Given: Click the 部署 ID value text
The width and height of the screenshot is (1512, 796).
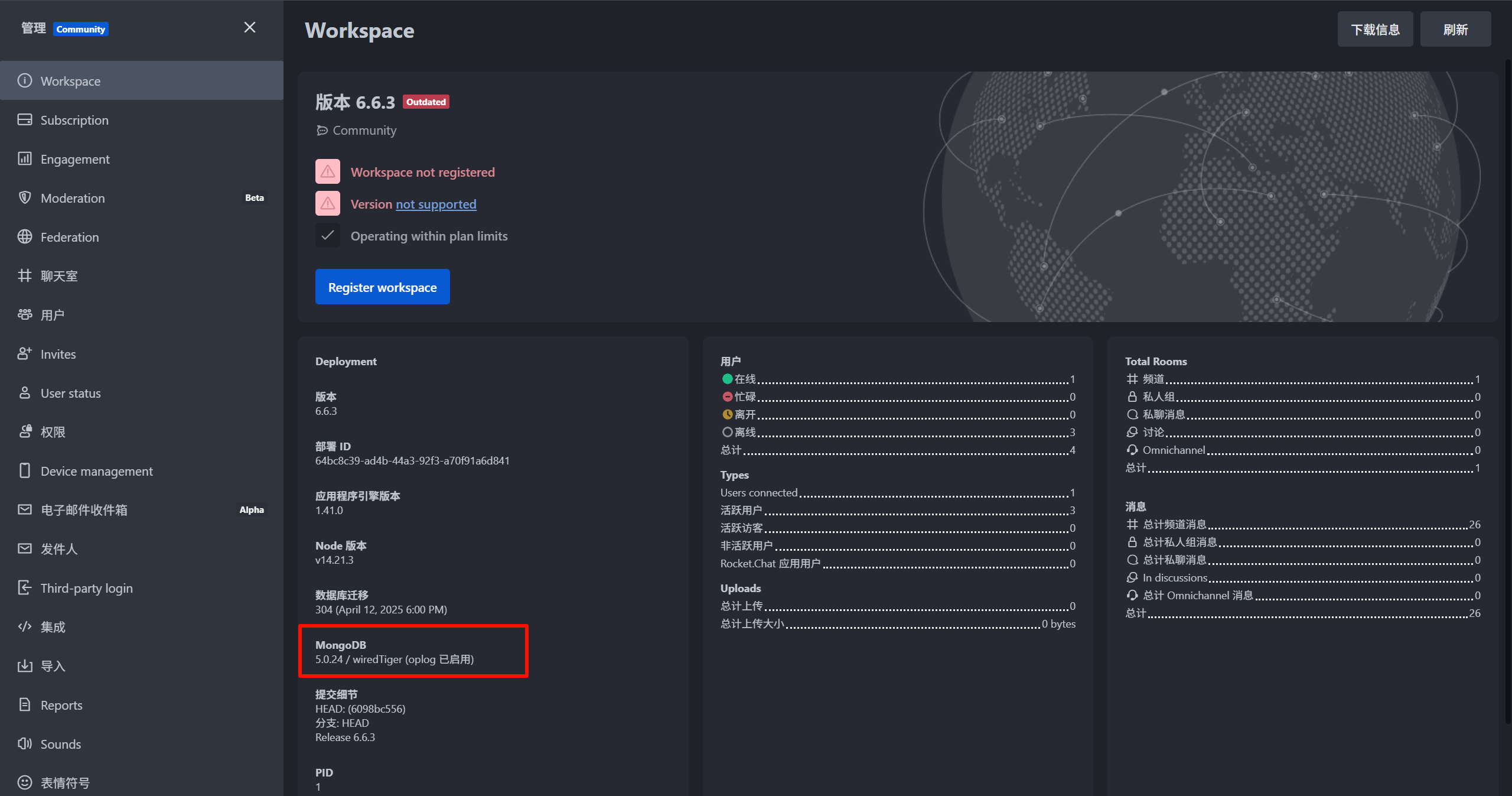Looking at the screenshot, I should tap(412, 460).
